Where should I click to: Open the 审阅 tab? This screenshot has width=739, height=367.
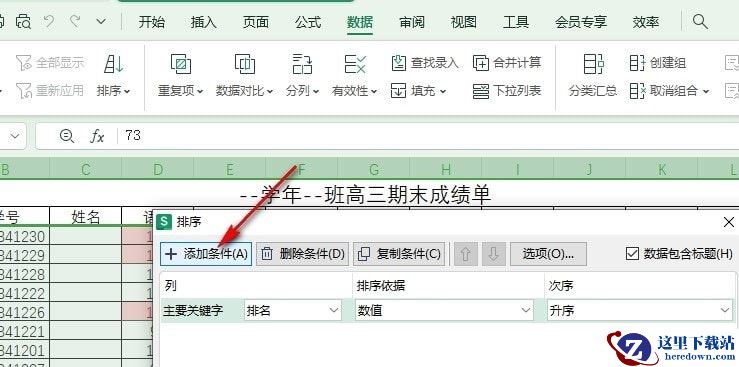coord(412,22)
